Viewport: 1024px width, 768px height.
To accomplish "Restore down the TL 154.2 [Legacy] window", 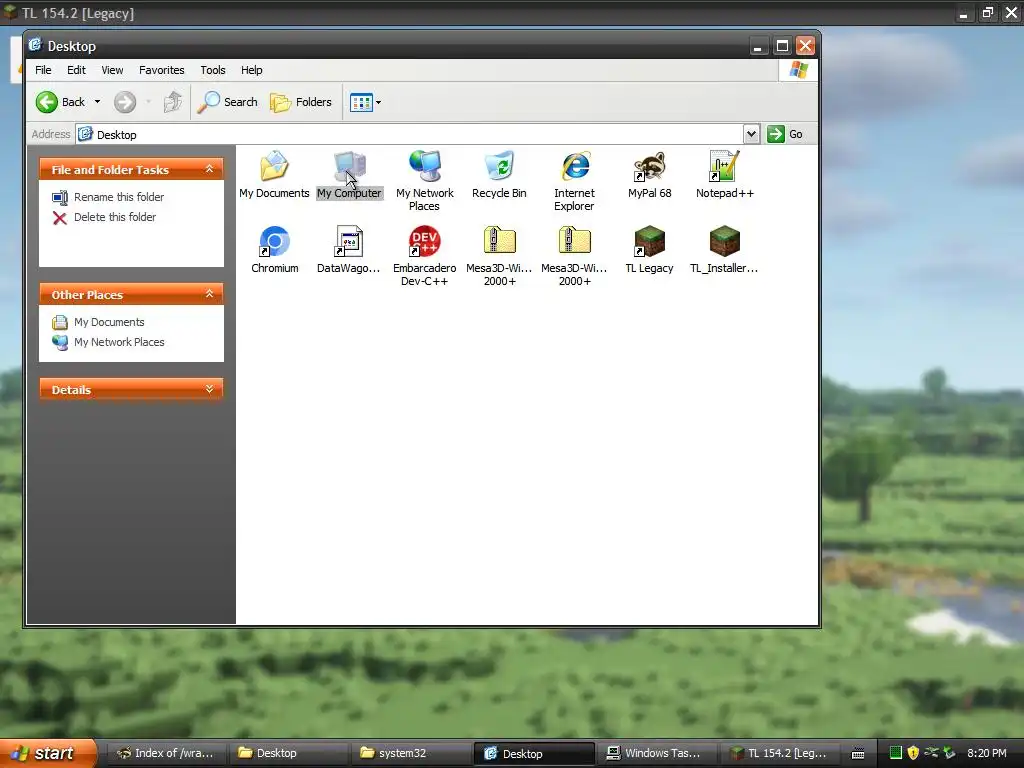I will (x=987, y=12).
